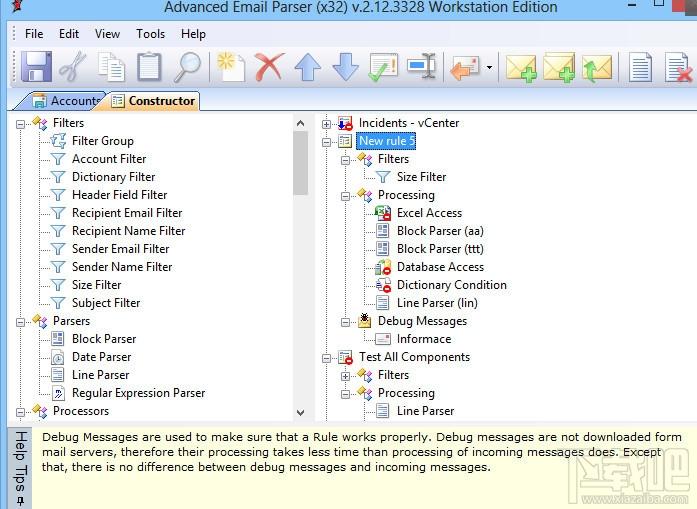Select Block Parser (ttt) entry
Image resolution: width=697 pixels, height=509 pixels.
[x=440, y=249]
